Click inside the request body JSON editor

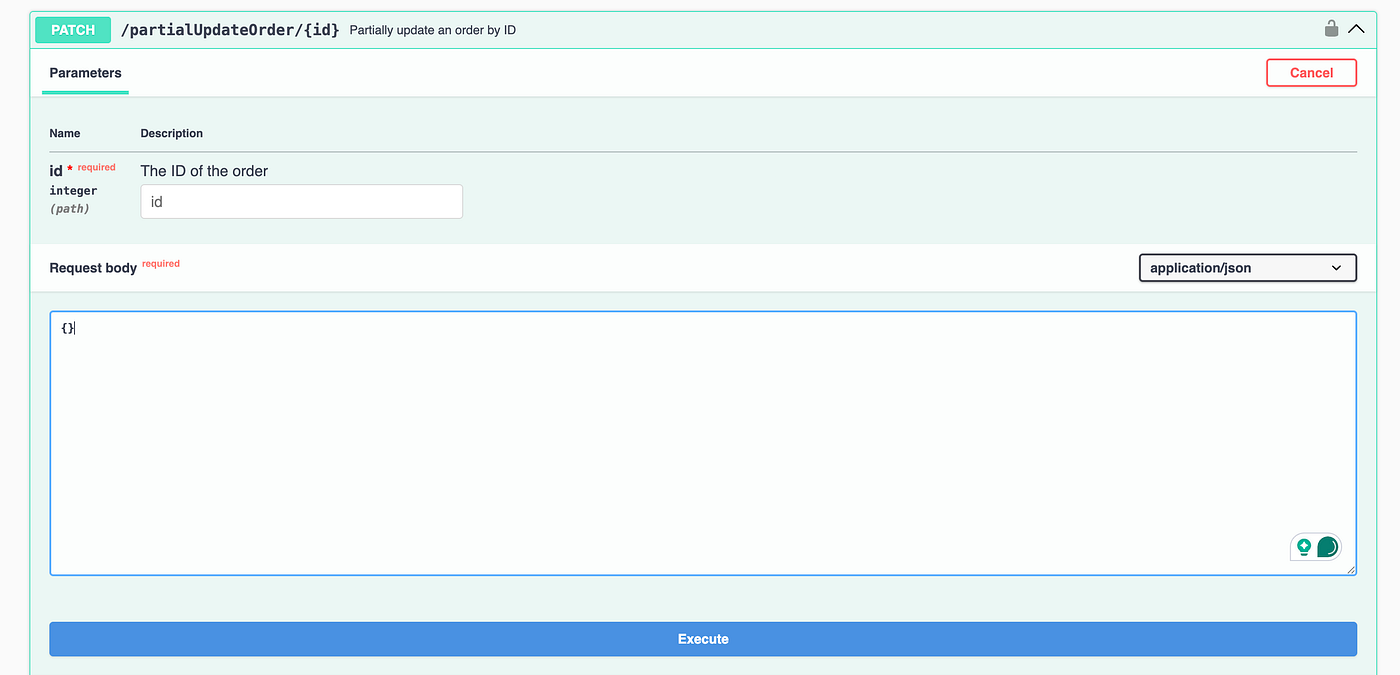click(703, 443)
